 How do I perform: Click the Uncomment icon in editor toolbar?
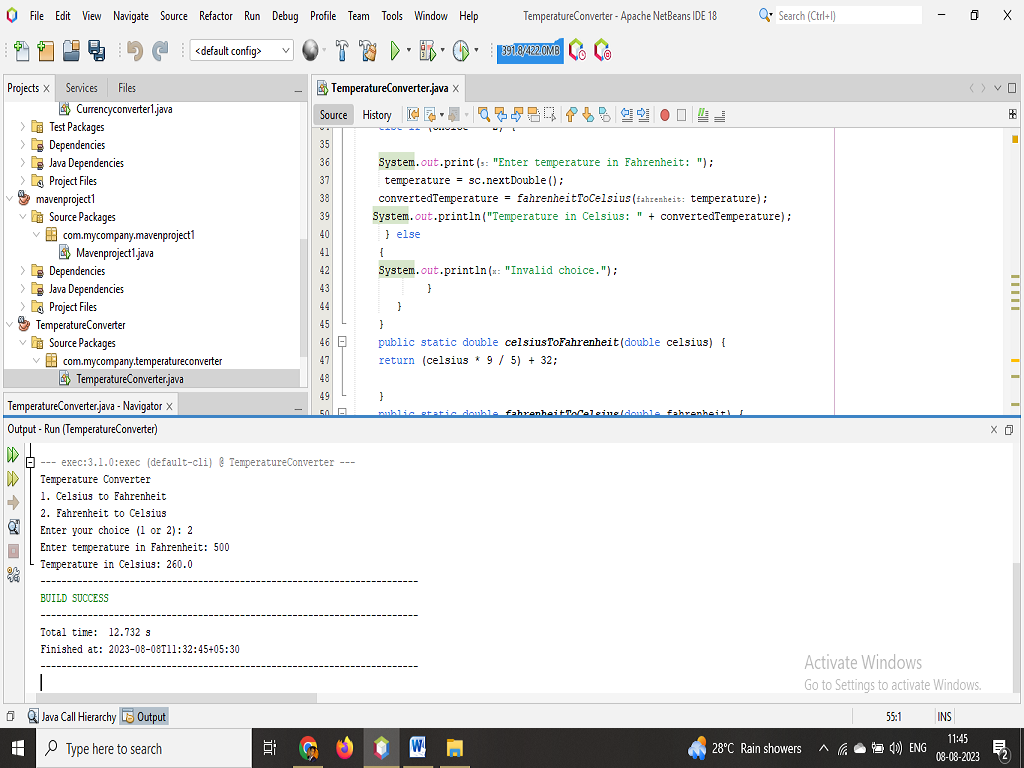pyautogui.click(x=720, y=115)
